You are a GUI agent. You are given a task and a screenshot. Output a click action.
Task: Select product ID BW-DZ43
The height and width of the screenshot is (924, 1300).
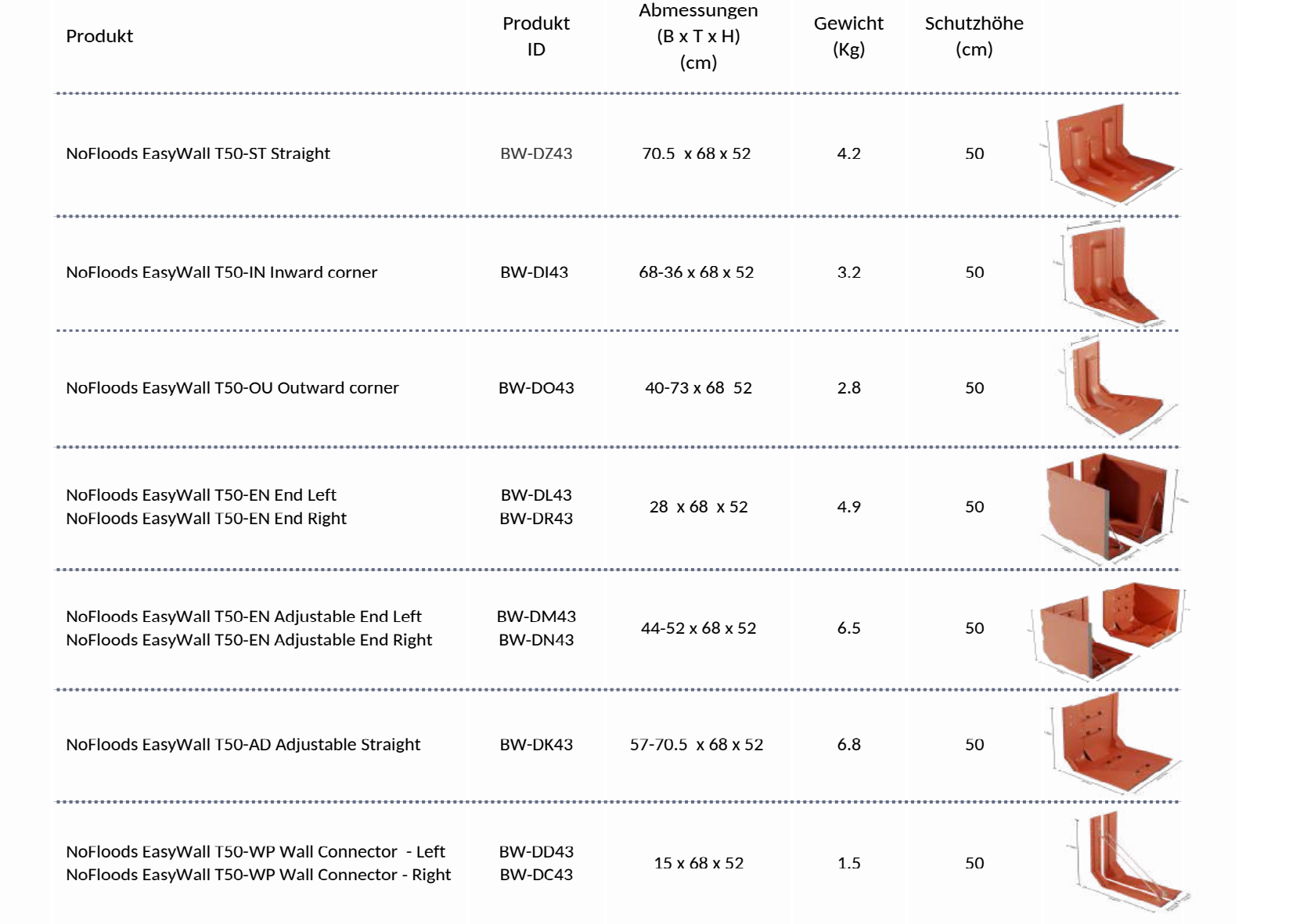click(x=536, y=154)
